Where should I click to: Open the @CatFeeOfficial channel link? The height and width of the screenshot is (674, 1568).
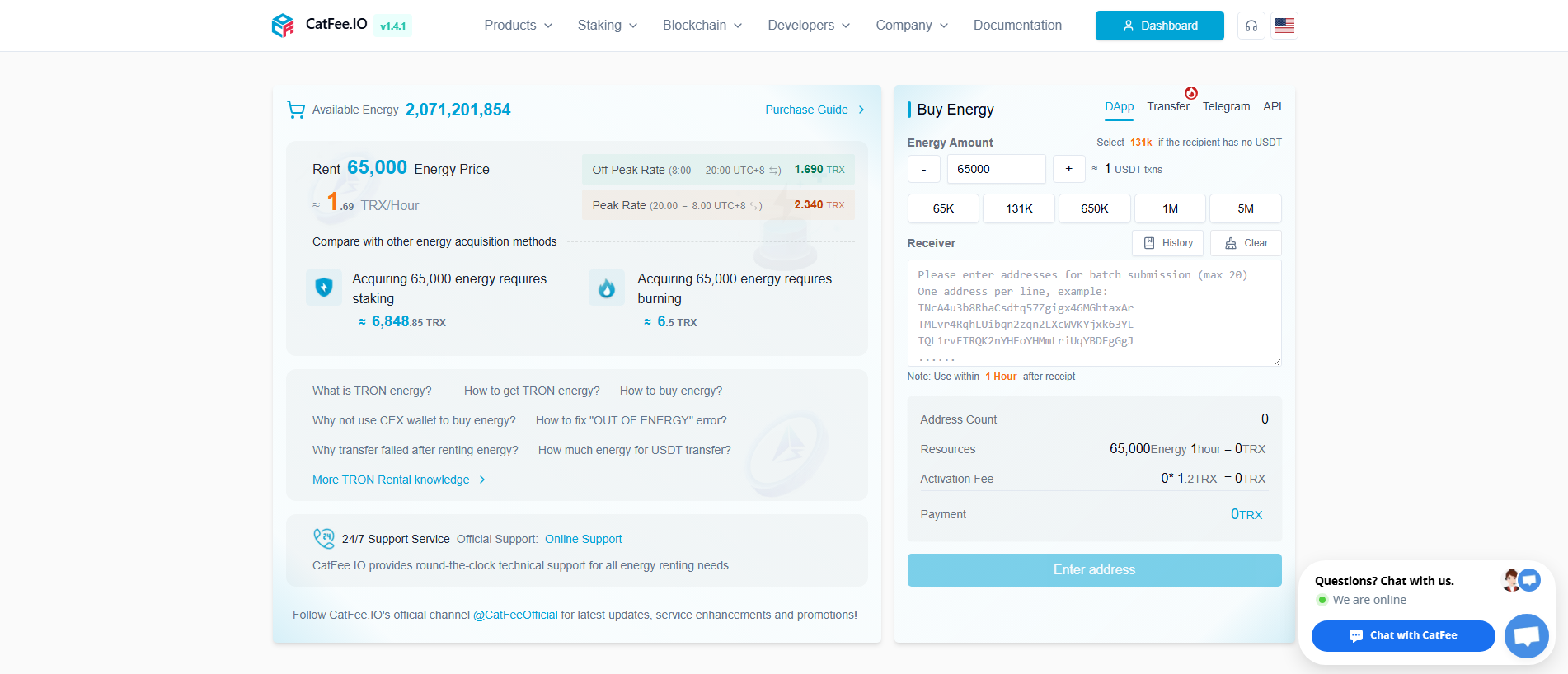coord(515,615)
